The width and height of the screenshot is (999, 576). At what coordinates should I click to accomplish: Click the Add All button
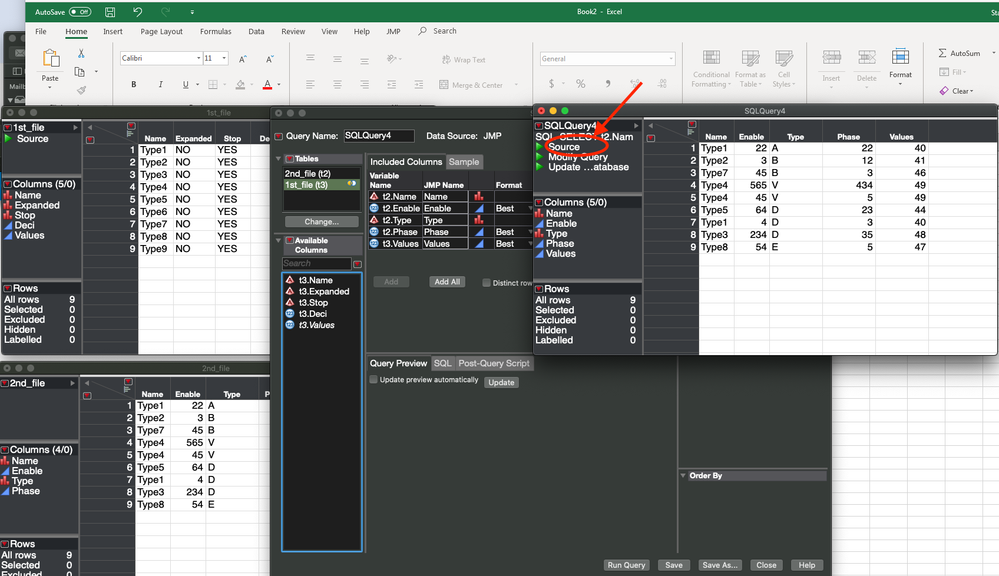tap(447, 282)
